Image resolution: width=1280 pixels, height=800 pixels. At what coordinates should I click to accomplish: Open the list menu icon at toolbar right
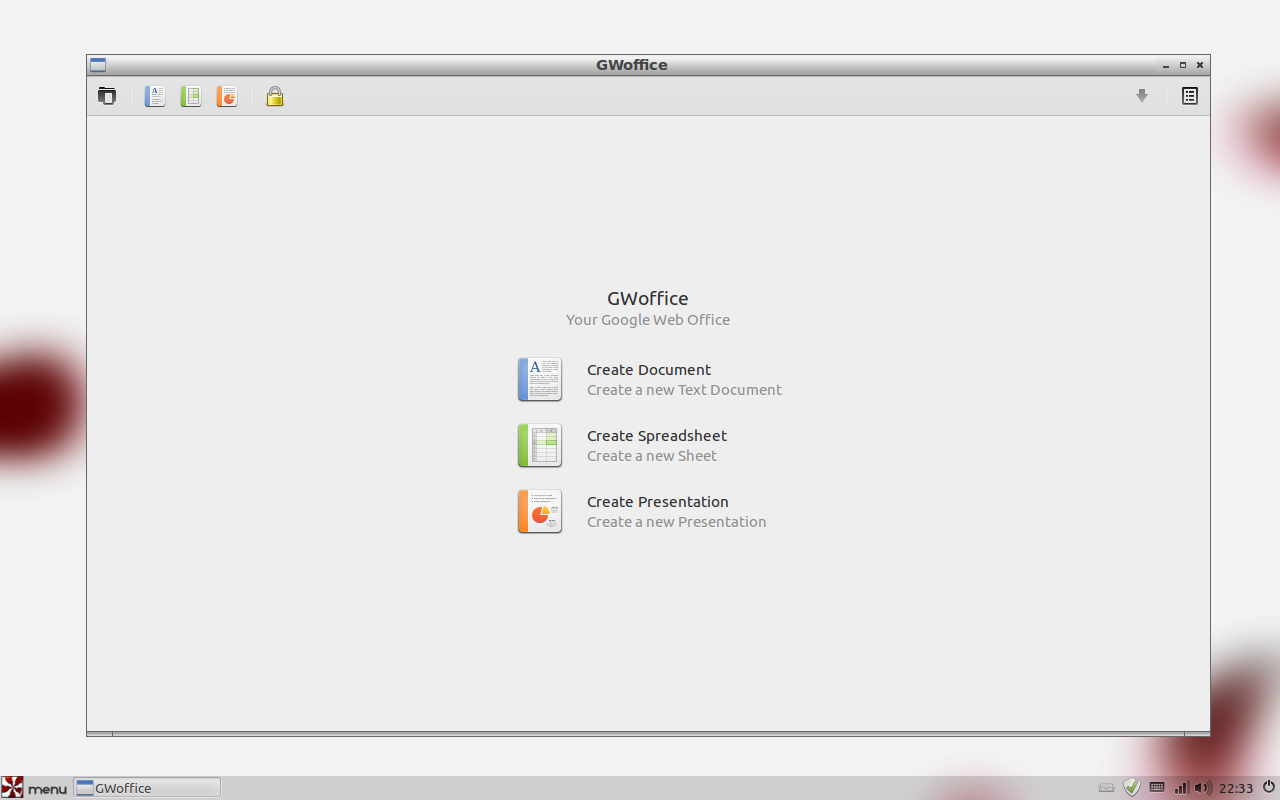pyautogui.click(x=1190, y=96)
